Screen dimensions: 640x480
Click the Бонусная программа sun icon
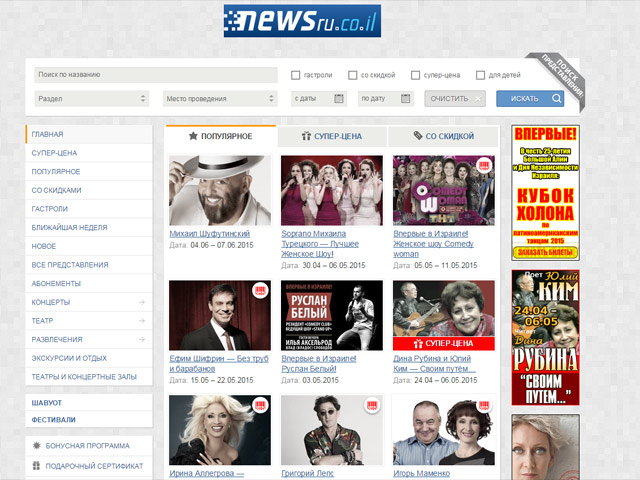click(x=37, y=445)
